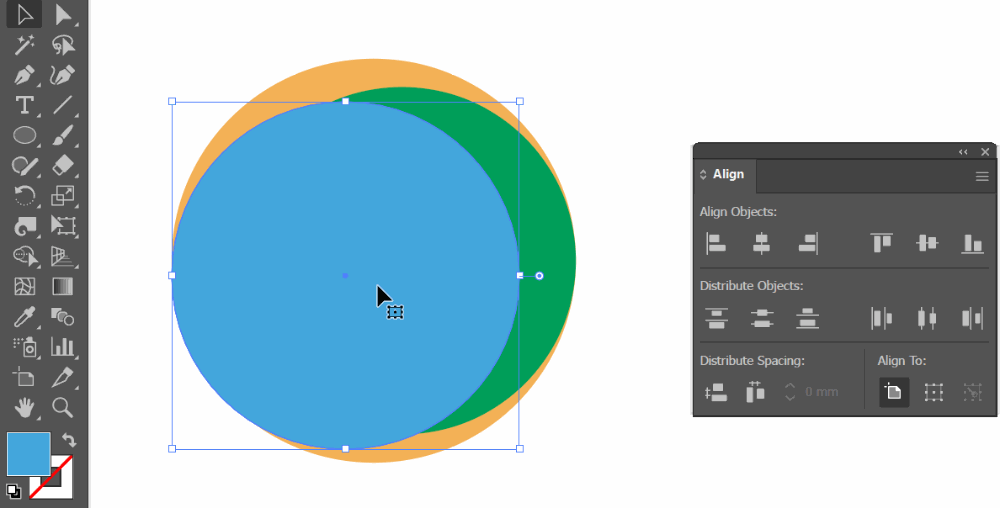Select the Shaper tool
1000x508 pixels.
pos(24,166)
